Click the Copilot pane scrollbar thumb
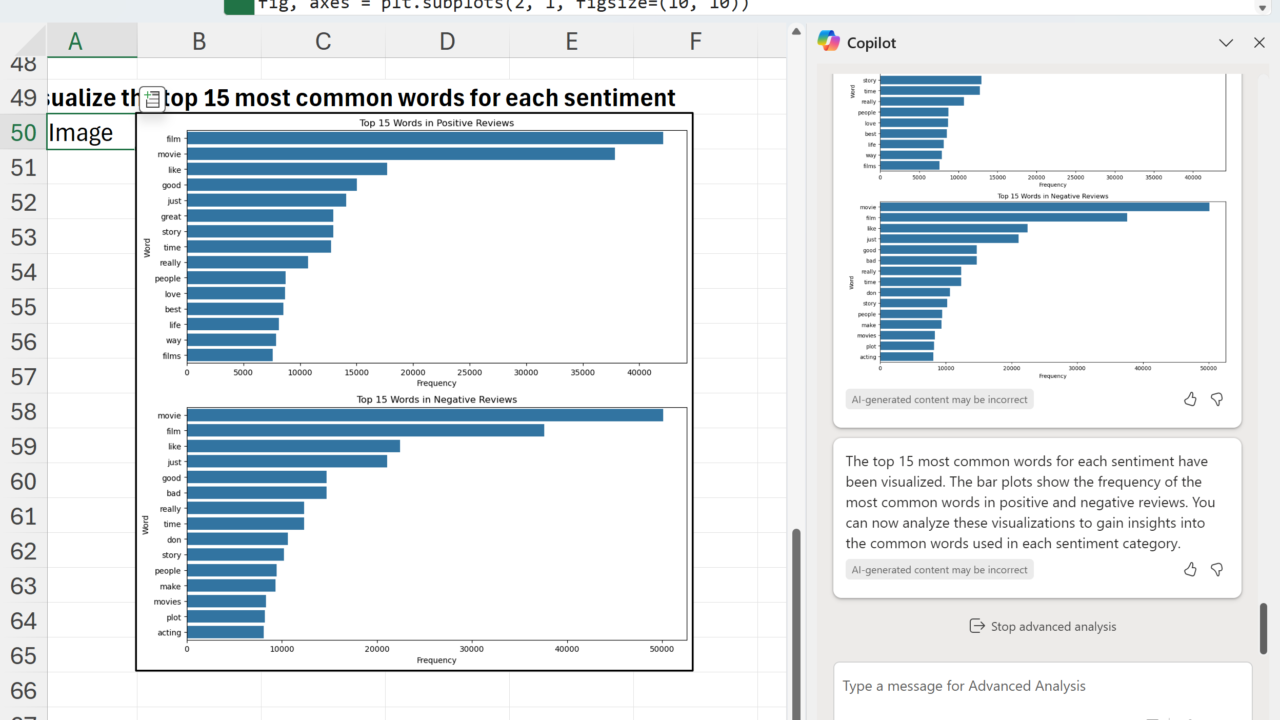This screenshot has height=720, width=1280. (x=1265, y=628)
